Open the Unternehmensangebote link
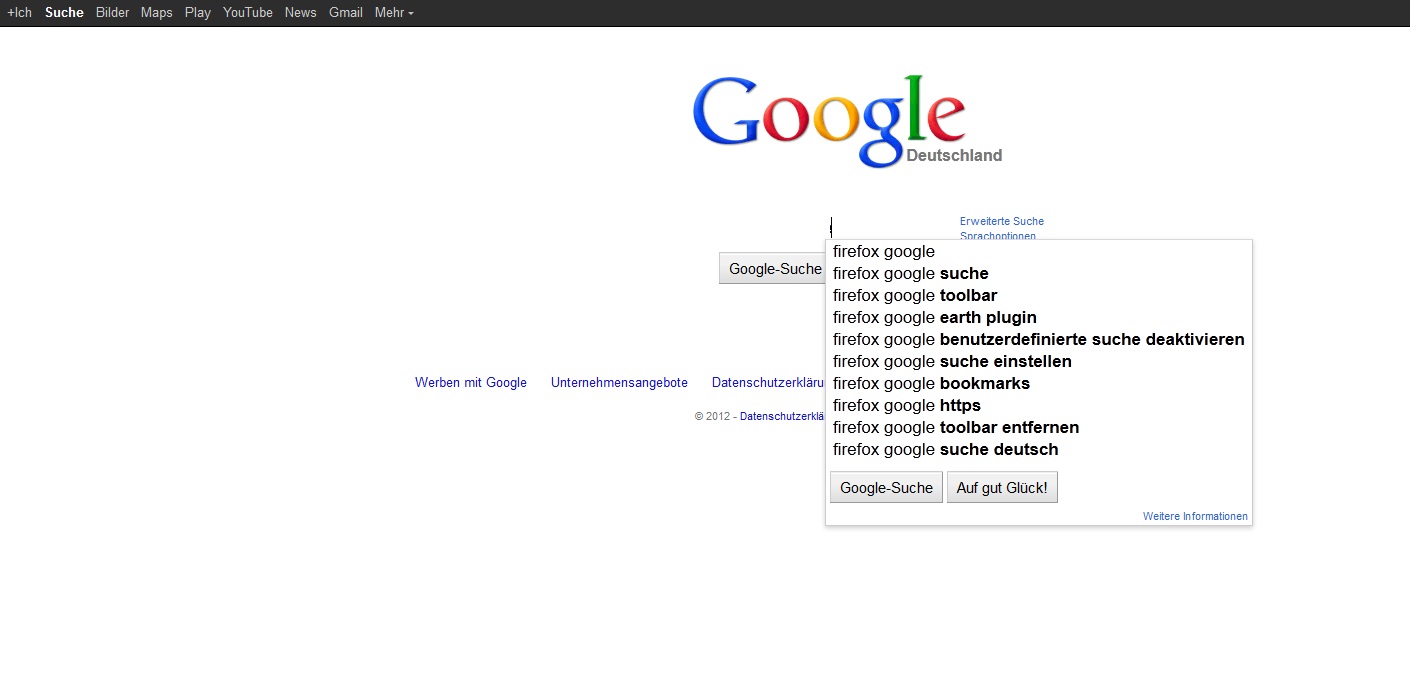 pyautogui.click(x=619, y=383)
